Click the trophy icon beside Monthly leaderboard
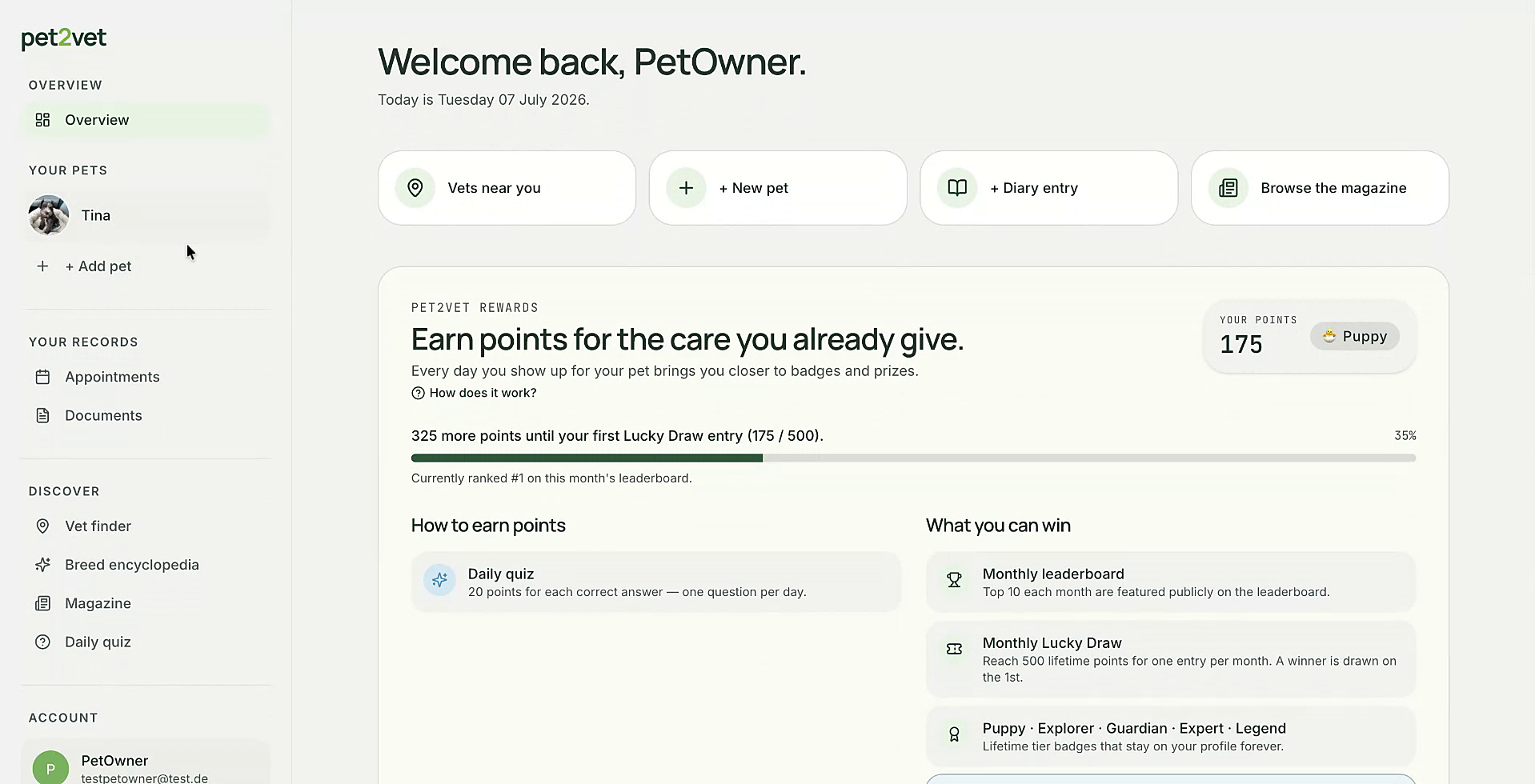The image size is (1535, 784). (x=954, y=580)
